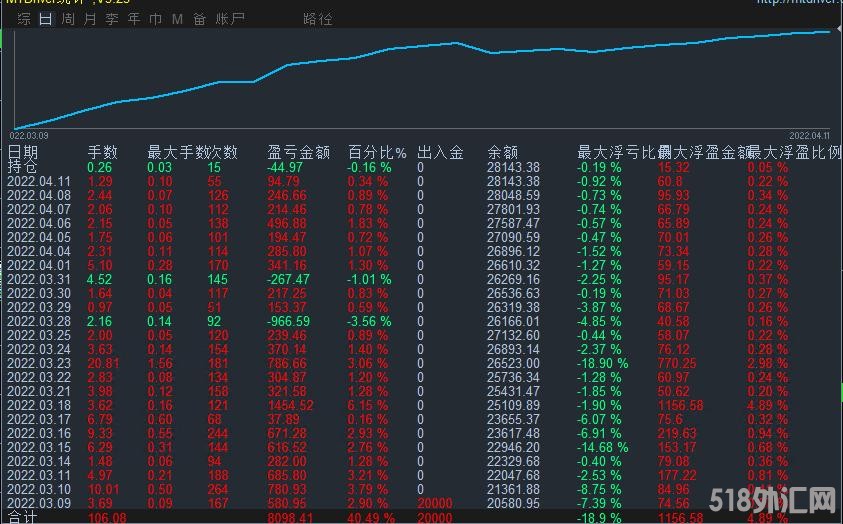The image size is (843, 524).
Task: Open the 币 currency tab
Action: (x=155, y=19)
